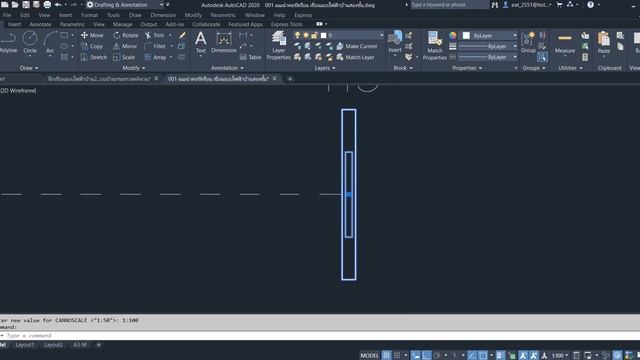640x360 pixels.
Task: Expand the Draw panel
Action: pyautogui.click(x=29, y=68)
